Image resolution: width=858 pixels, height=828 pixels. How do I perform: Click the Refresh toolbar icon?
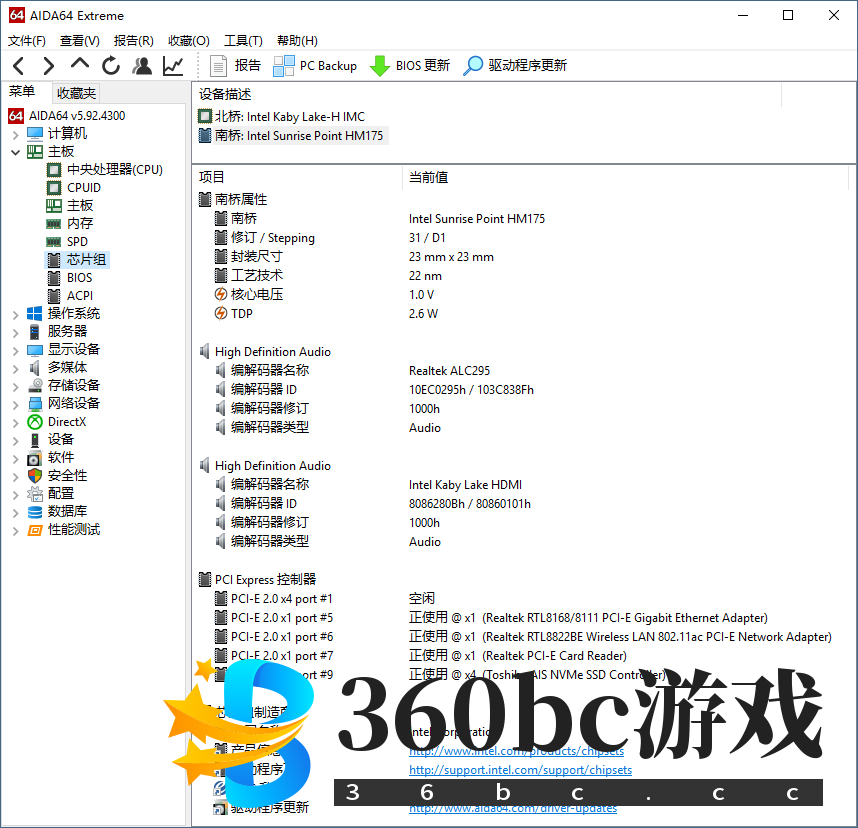click(111, 66)
